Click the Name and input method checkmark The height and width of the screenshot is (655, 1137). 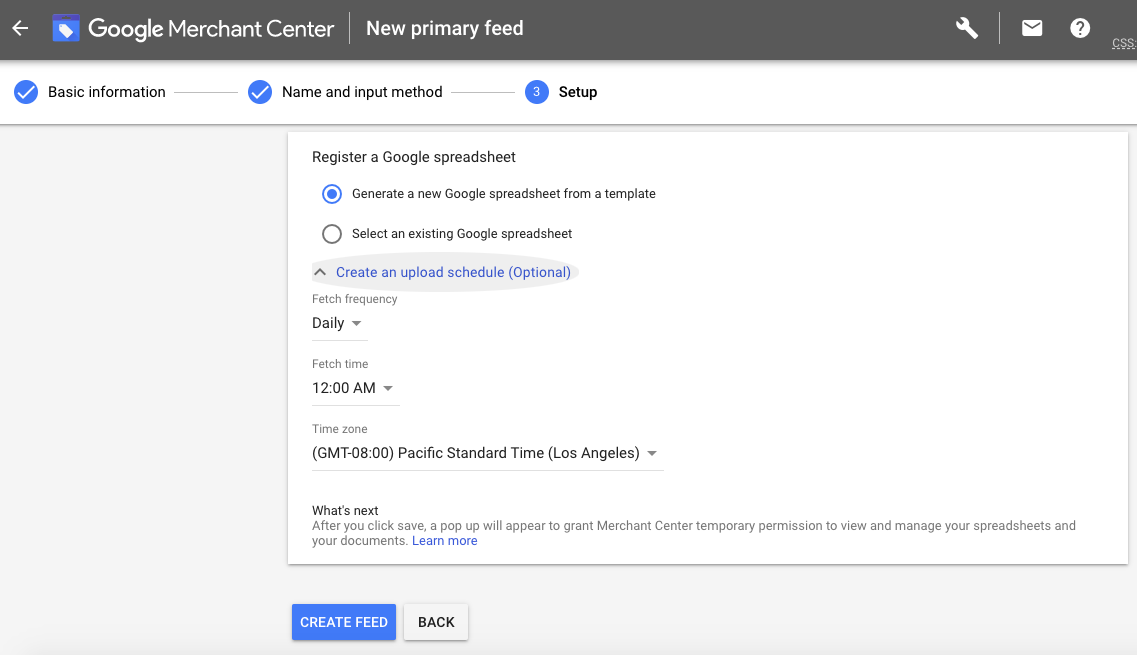[260, 92]
